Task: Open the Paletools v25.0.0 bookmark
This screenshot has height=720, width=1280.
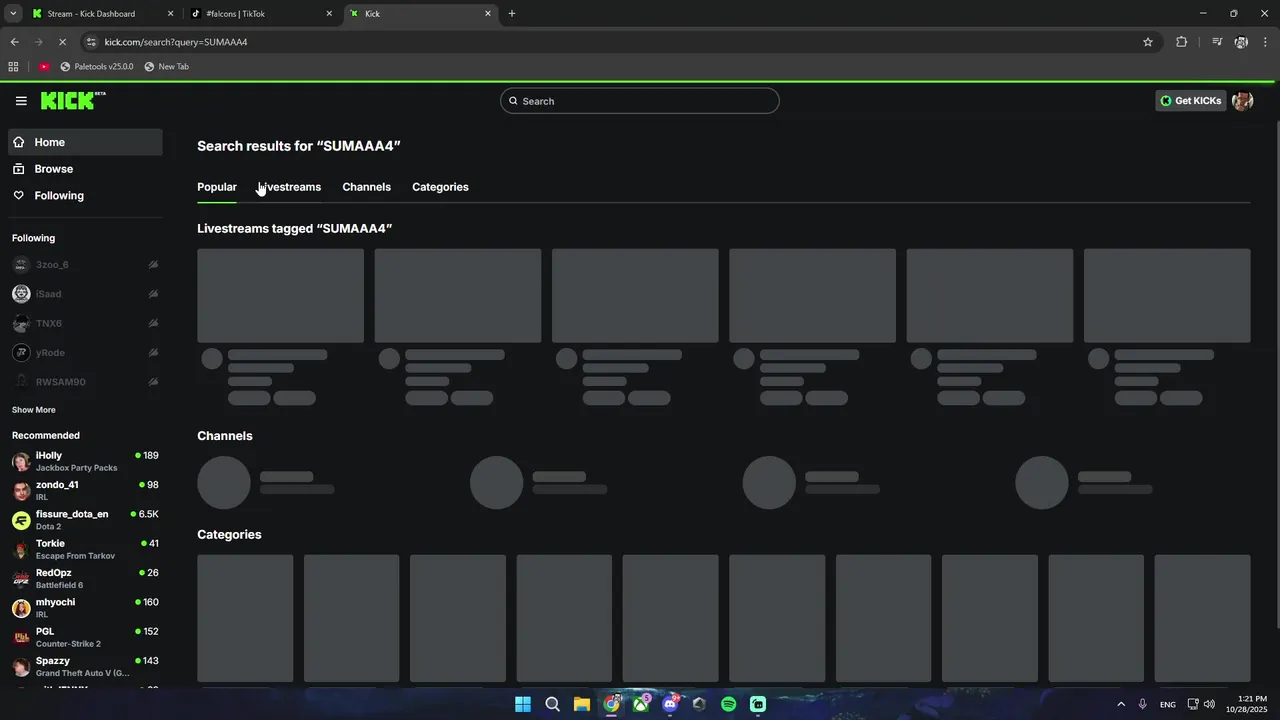Action: (x=97, y=67)
